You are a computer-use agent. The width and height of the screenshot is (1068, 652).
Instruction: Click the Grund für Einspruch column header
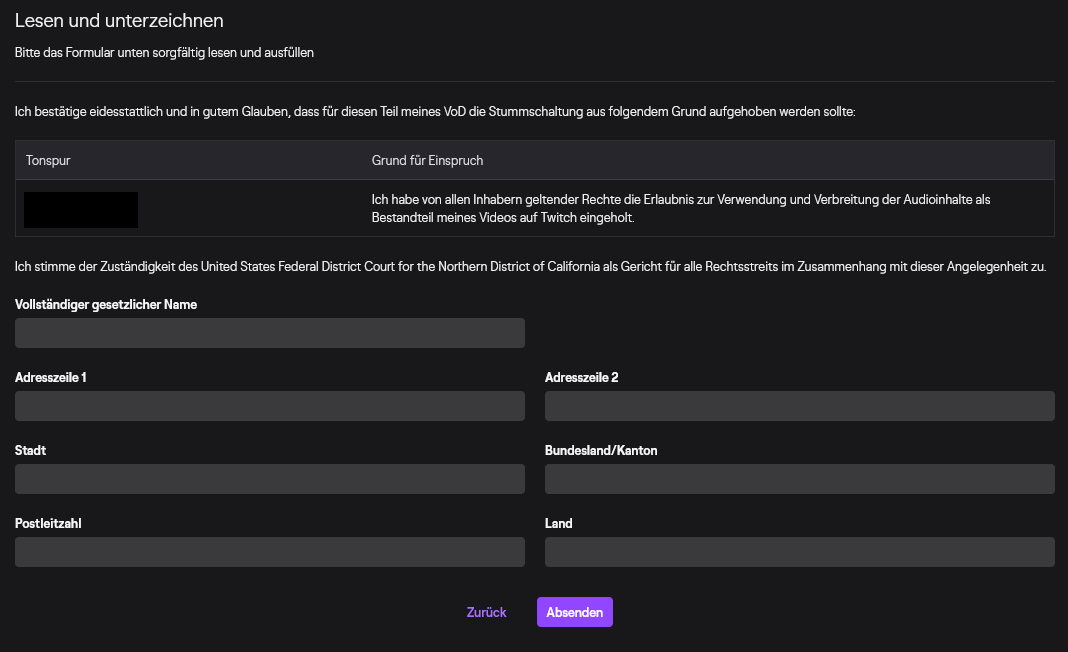point(427,160)
